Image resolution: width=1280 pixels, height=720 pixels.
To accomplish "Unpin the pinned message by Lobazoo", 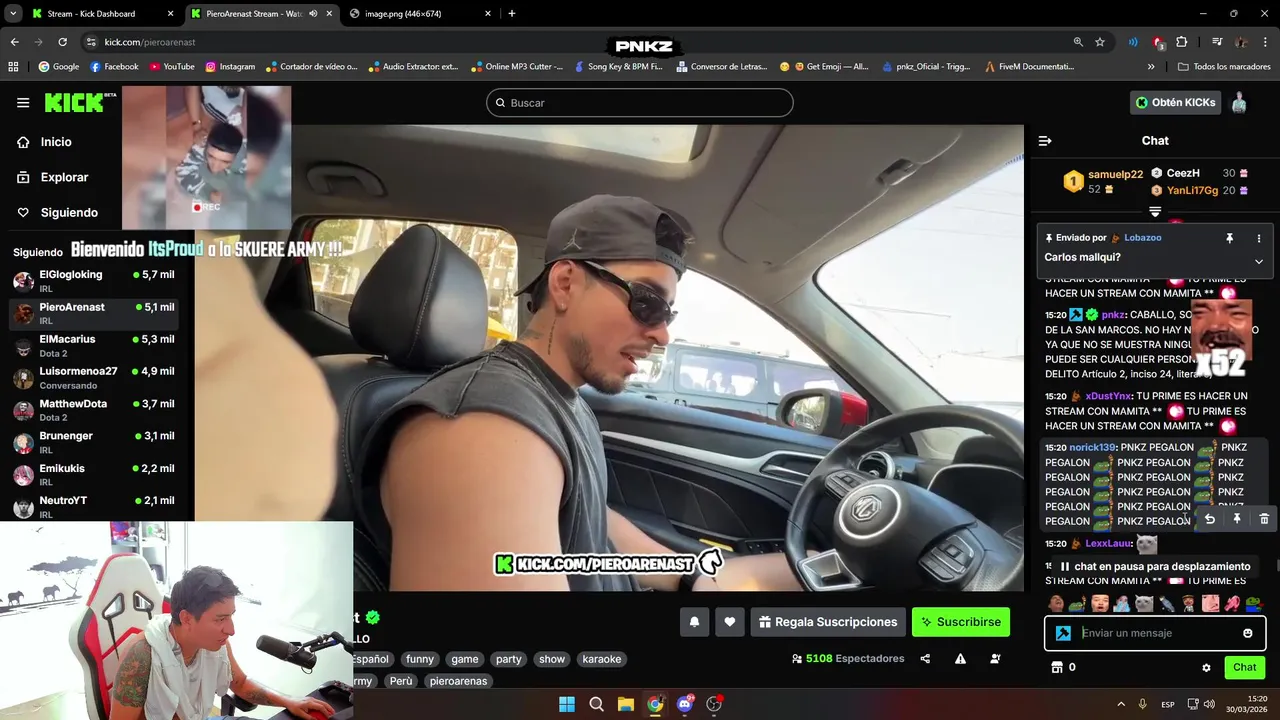I will tap(1230, 238).
